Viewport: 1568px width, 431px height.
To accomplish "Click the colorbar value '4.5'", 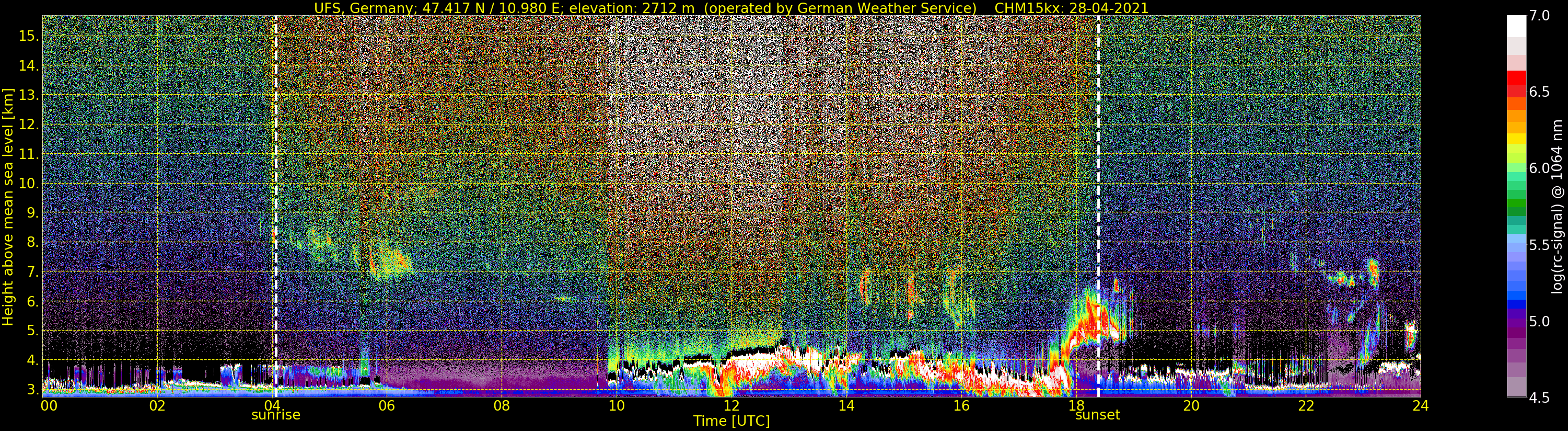I will [x=1539, y=398].
